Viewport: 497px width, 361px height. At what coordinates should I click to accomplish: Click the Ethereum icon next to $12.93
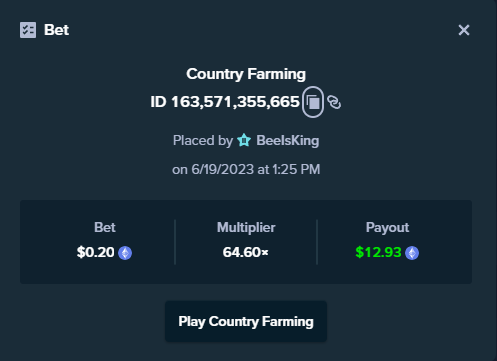[412, 253]
